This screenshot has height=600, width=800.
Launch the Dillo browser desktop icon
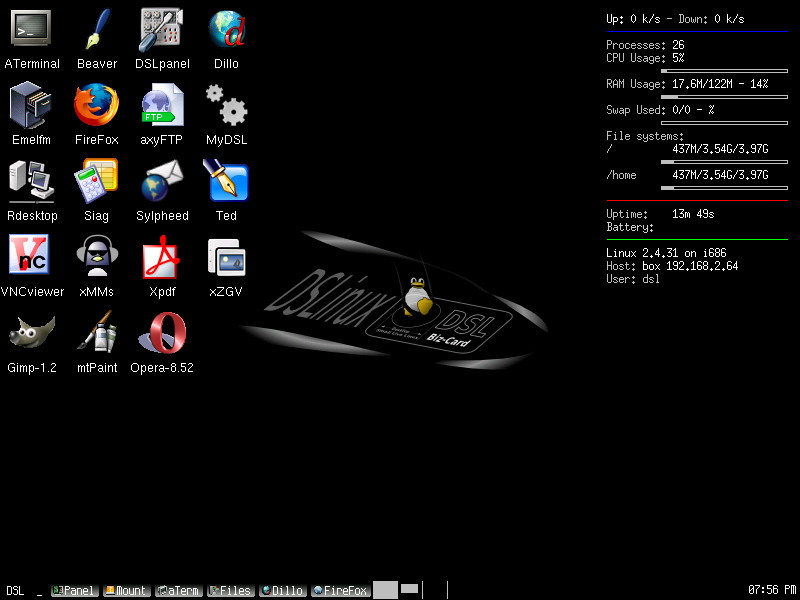[226, 29]
